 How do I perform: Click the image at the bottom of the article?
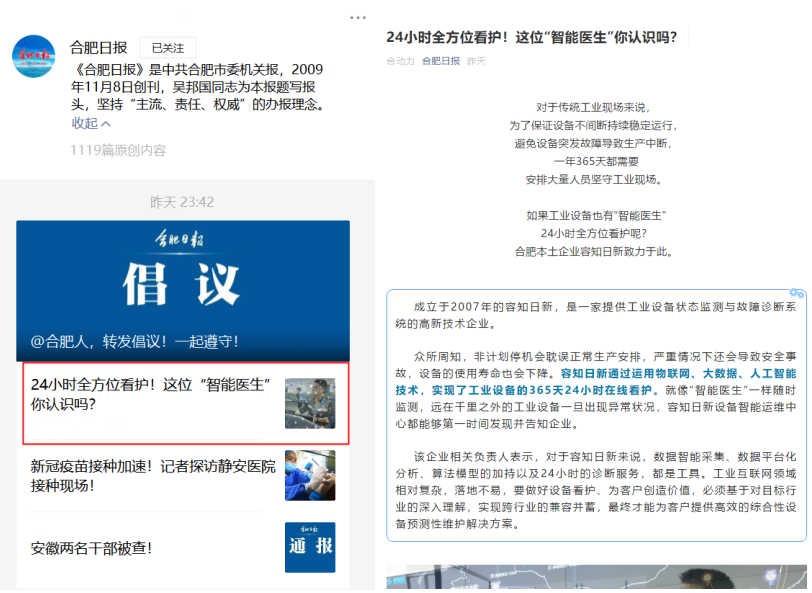click(x=596, y=578)
